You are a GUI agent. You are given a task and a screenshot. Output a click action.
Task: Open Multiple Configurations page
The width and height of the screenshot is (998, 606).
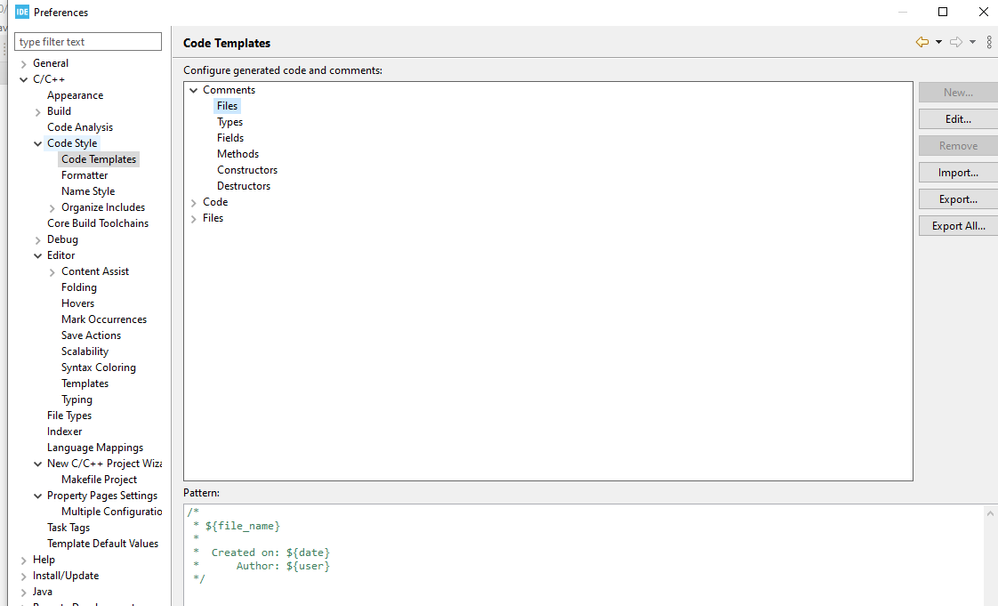pyautogui.click(x=111, y=511)
